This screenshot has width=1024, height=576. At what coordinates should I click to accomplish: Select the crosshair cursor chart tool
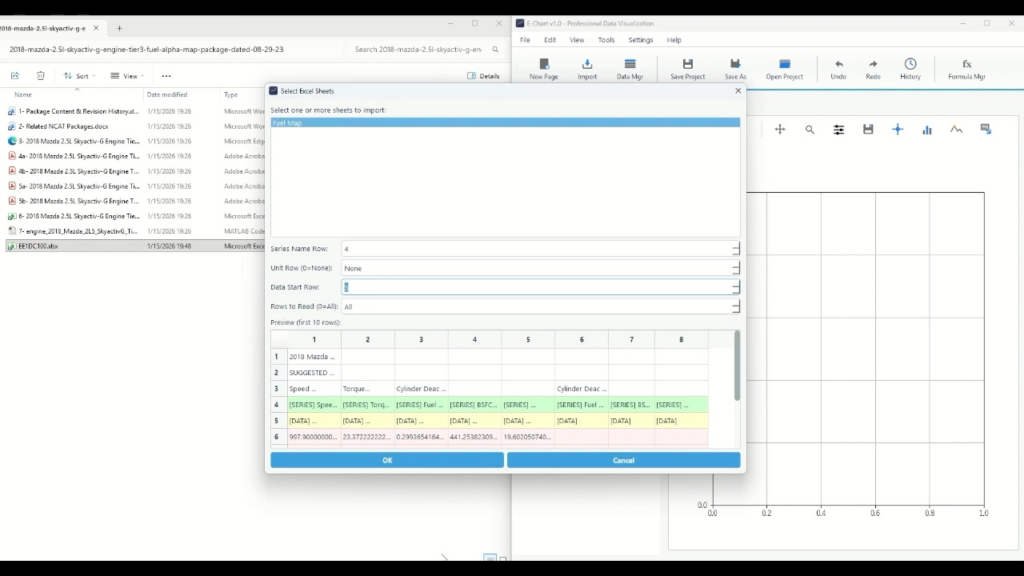click(897, 130)
